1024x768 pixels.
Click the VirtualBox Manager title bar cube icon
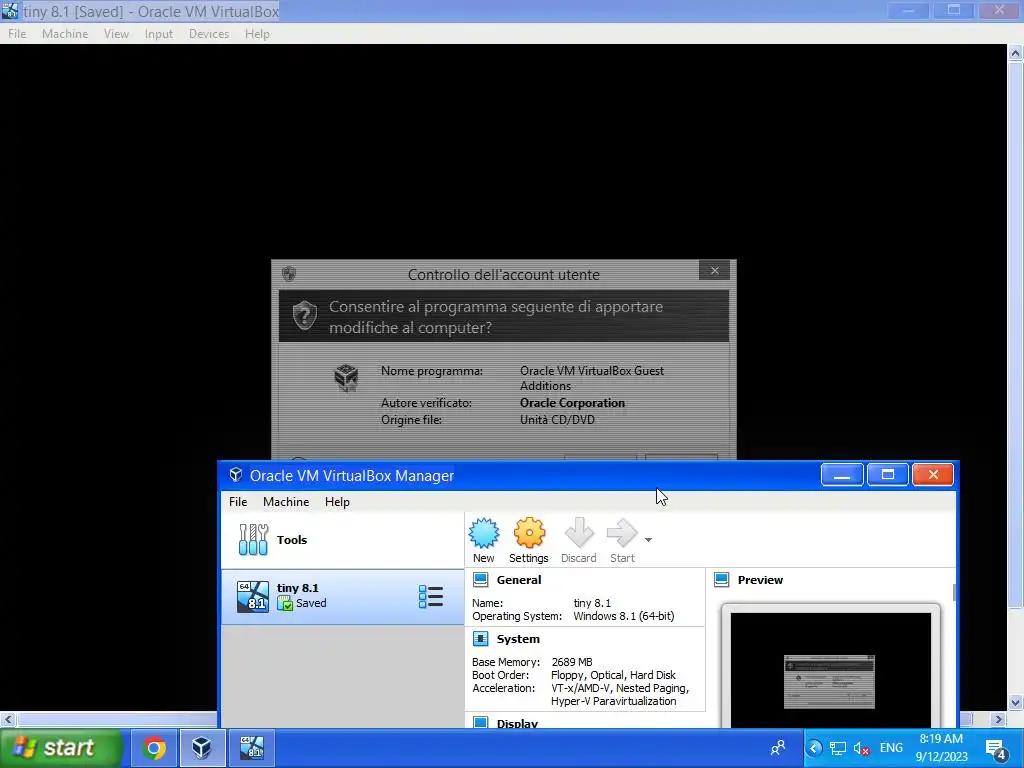point(236,475)
